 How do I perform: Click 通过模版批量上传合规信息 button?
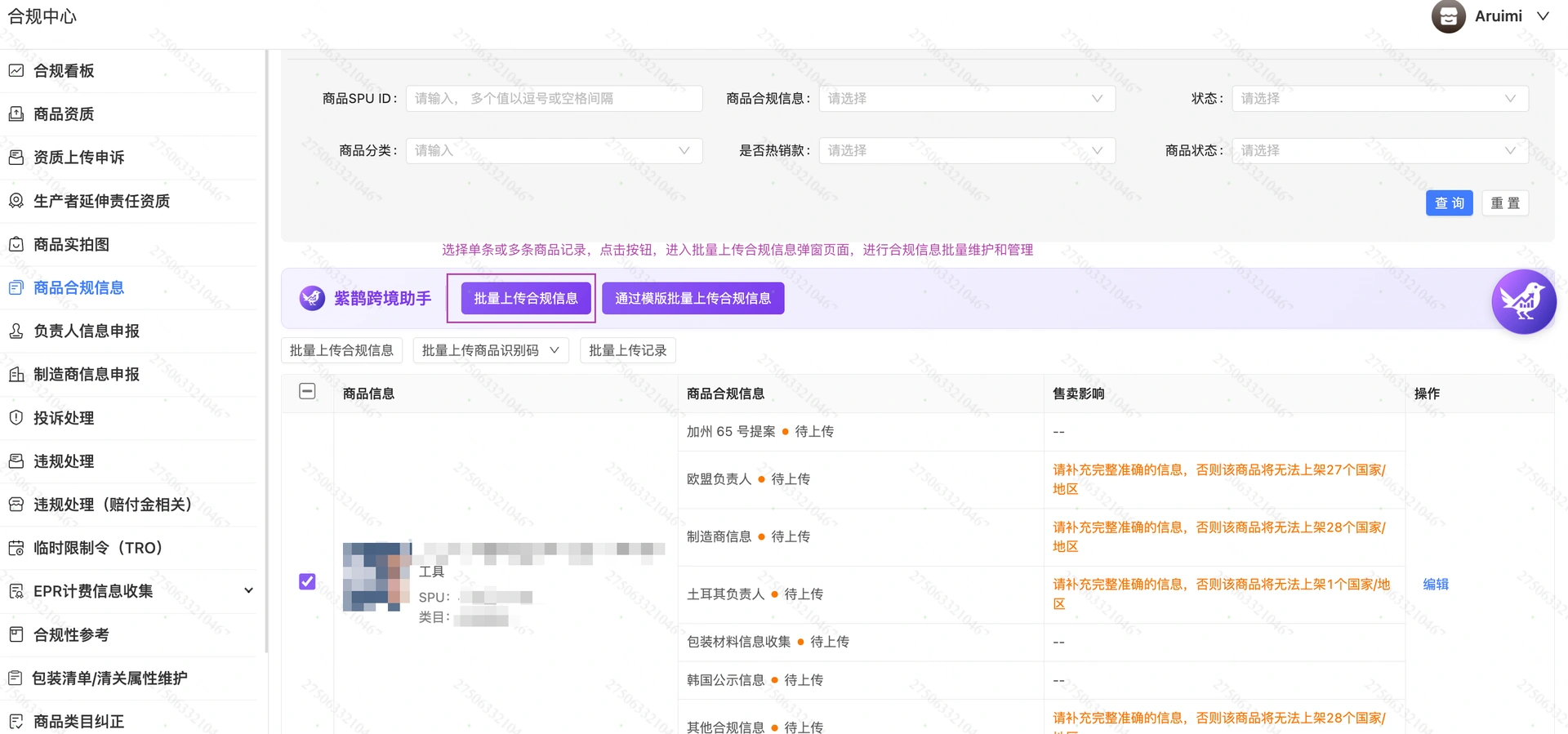click(693, 299)
